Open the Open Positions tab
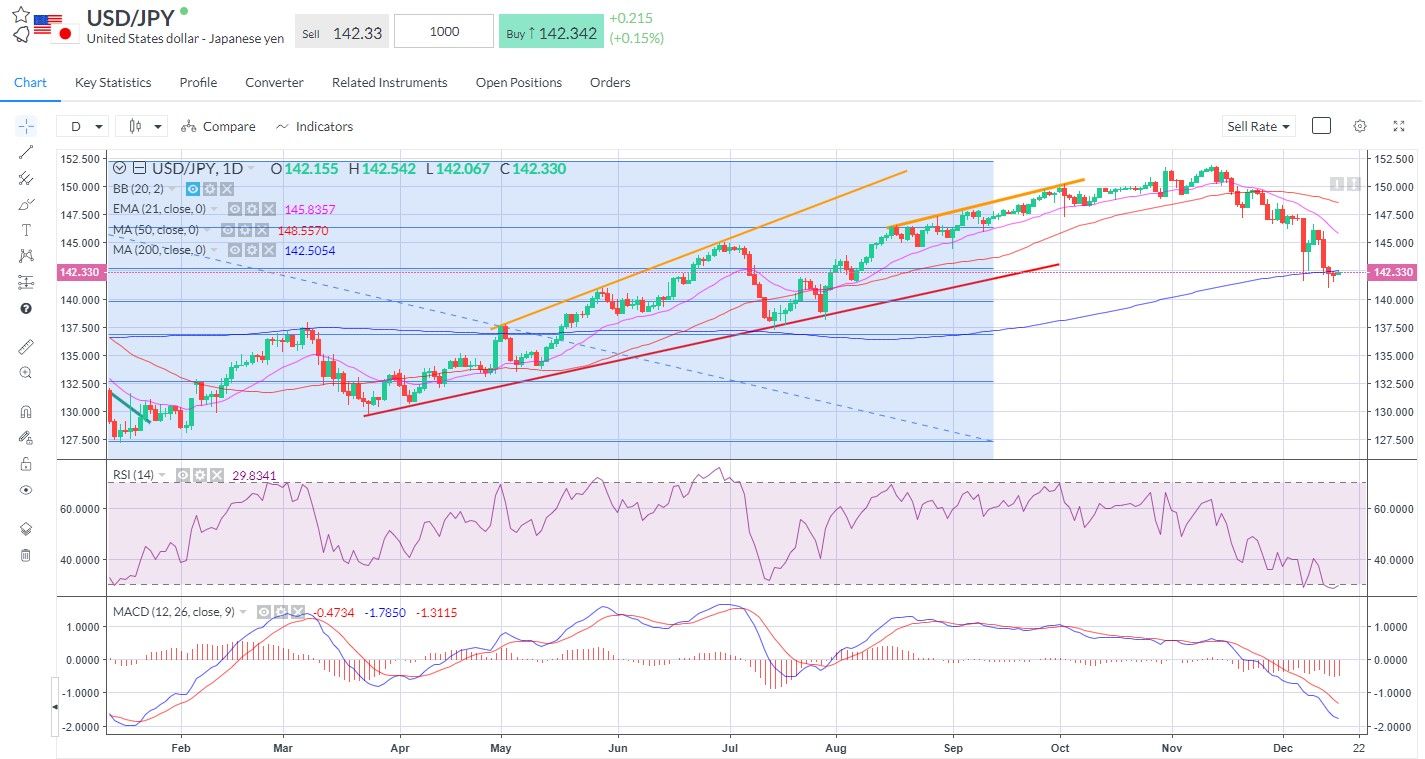The height and width of the screenshot is (759, 1425). point(519,82)
